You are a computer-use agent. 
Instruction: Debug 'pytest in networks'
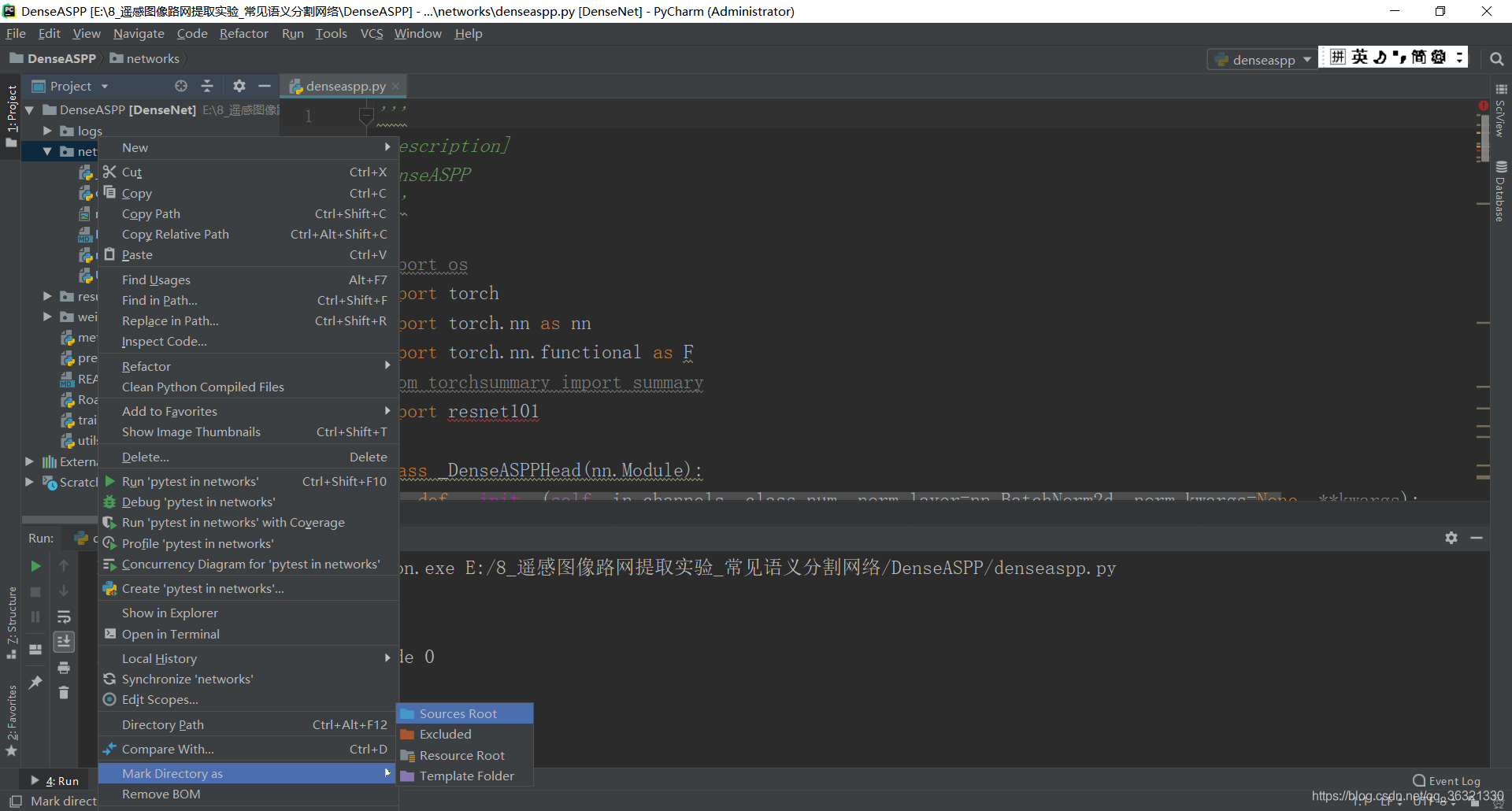(x=248, y=502)
